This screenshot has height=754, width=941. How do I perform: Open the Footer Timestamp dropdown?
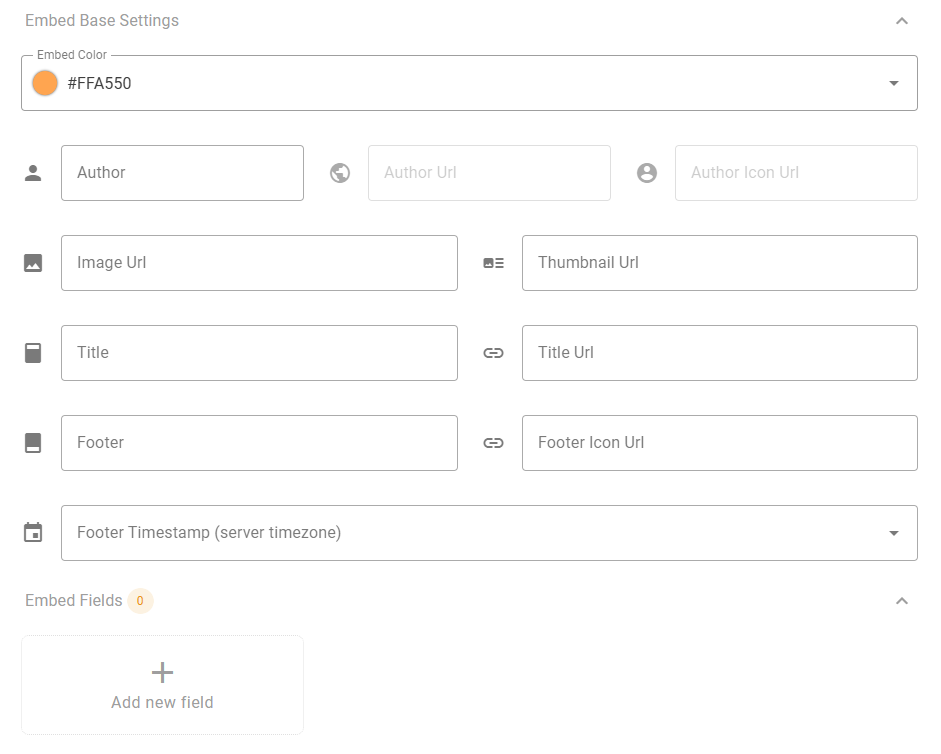point(893,533)
